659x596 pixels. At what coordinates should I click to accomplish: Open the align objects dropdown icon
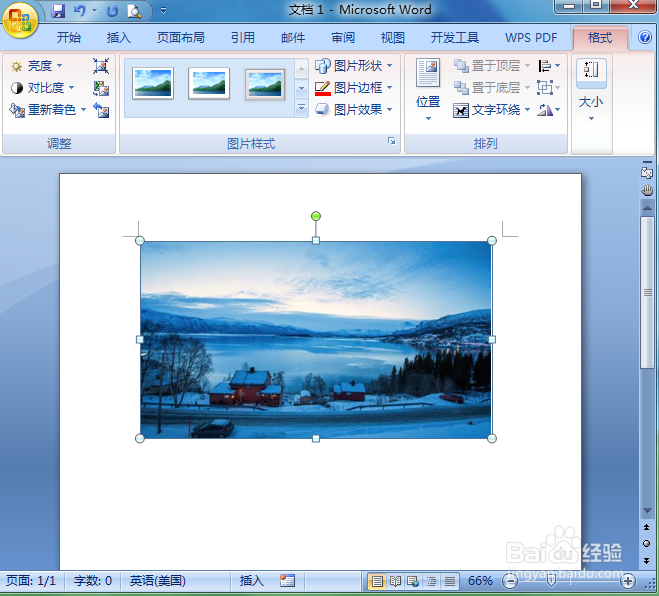(x=549, y=66)
